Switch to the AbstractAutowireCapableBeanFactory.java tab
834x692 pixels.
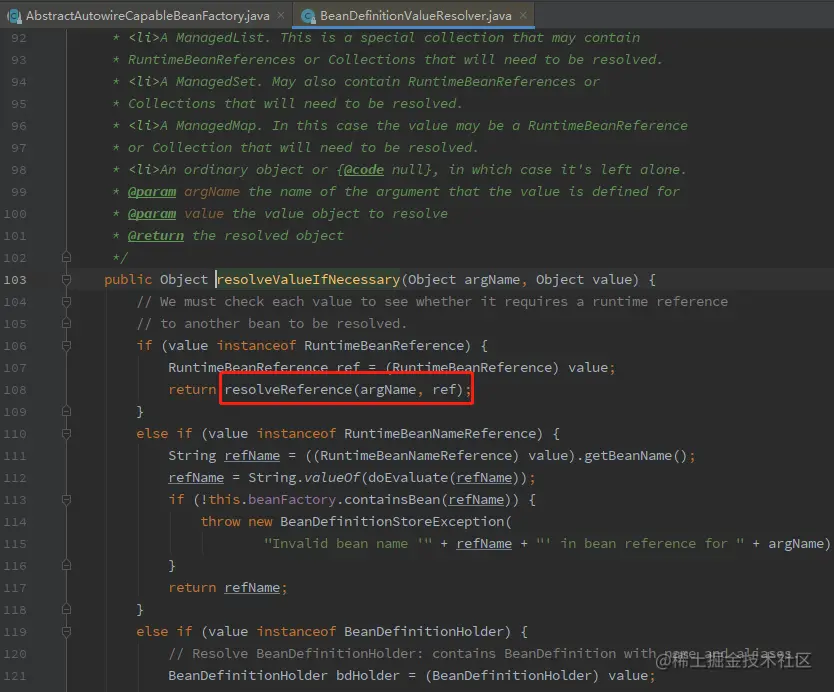click(147, 15)
